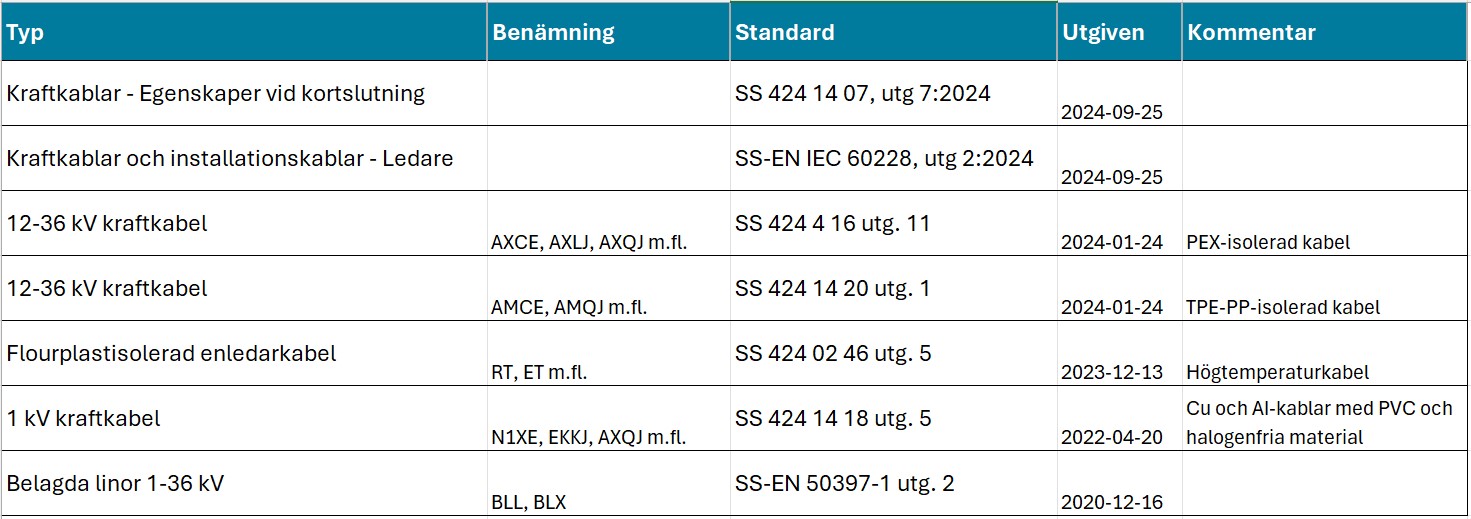Click the Kommentar column header
The height and width of the screenshot is (519, 1471).
(x=1326, y=32)
